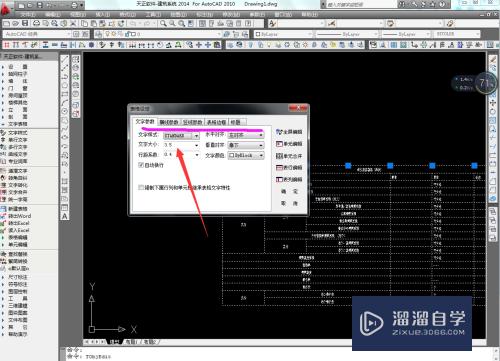The image size is (500, 361).
Task: Click the 表行编辑 icon in dialog
Action: [x=279, y=168]
